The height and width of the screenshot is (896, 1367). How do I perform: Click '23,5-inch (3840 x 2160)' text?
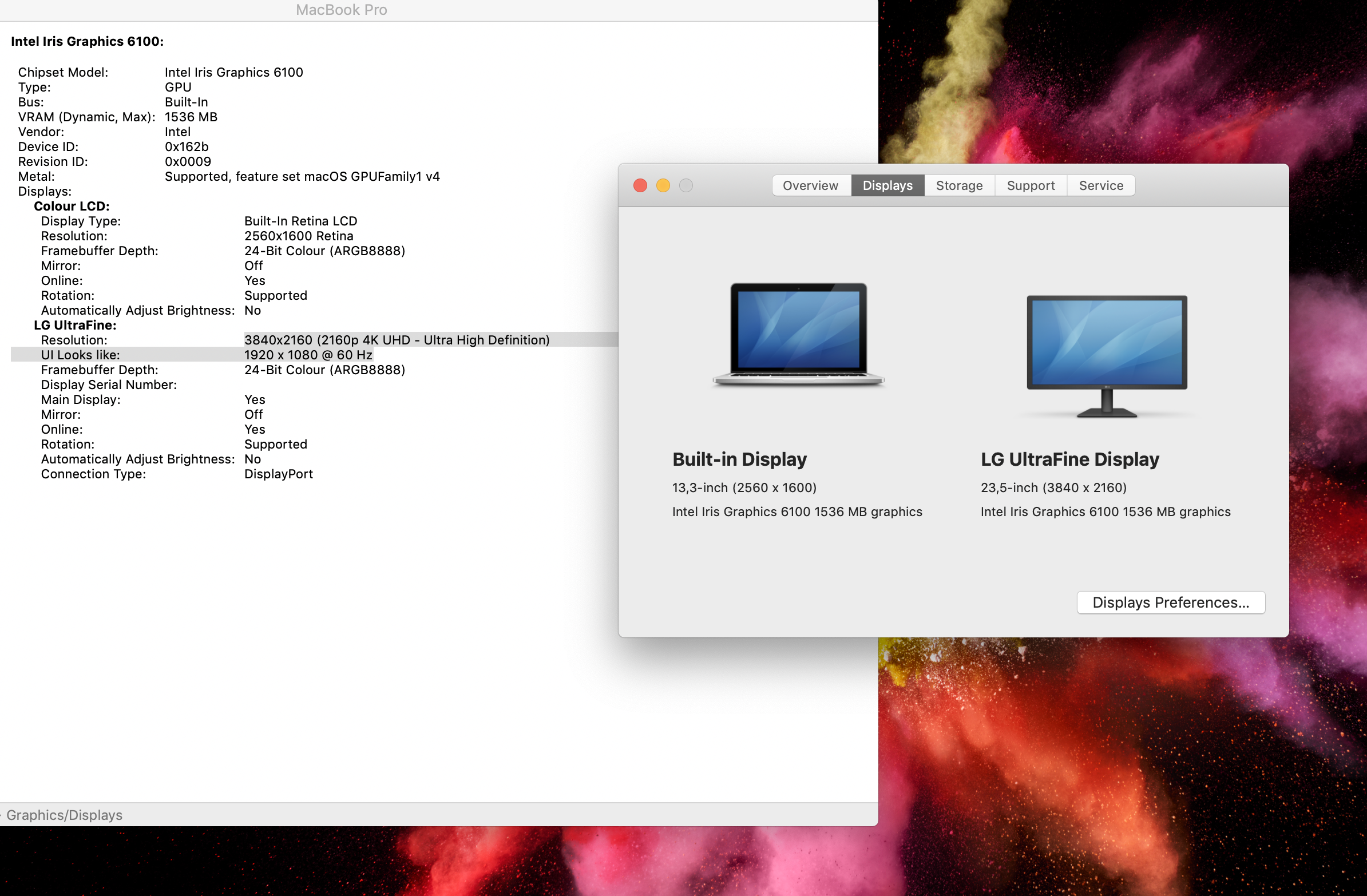(x=1053, y=487)
